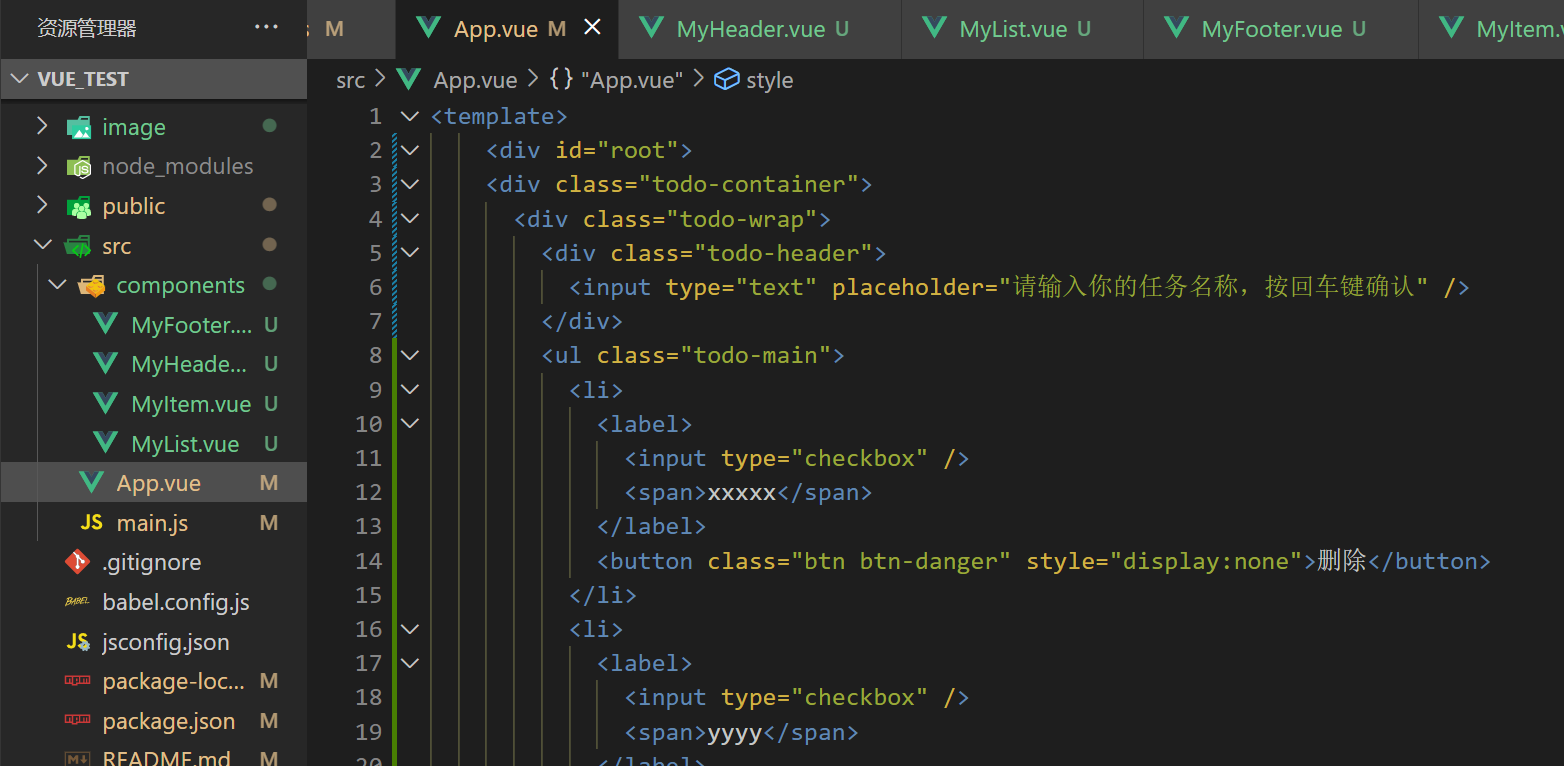The width and height of the screenshot is (1564, 766).
Task: Expand the node_modules folder chevron
Action: (x=41, y=166)
